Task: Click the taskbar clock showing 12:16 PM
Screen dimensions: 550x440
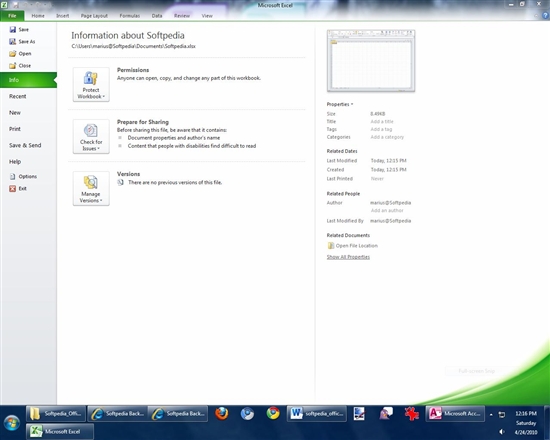Action: (526, 414)
